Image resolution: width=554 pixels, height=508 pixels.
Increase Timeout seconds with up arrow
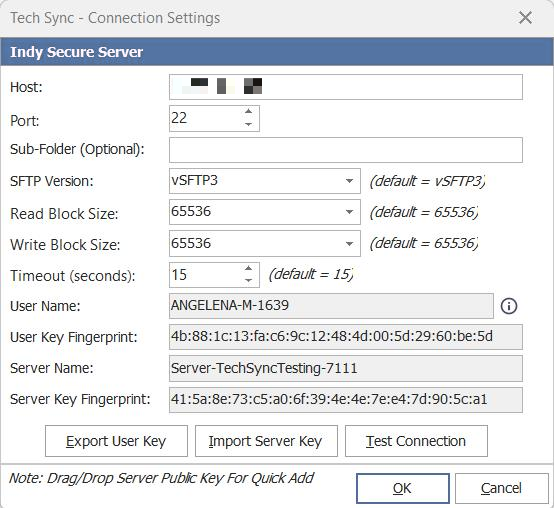click(248, 268)
